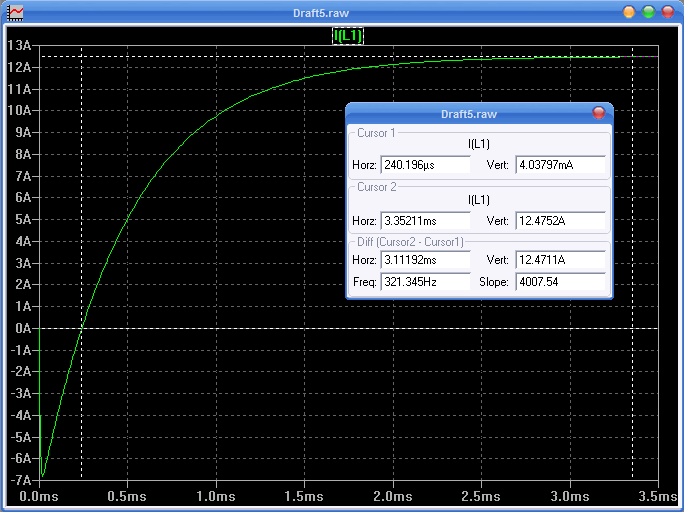Click the Freq field showing 321.345Hz
Image resolution: width=684 pixels, height=512 pixels.
424,282
